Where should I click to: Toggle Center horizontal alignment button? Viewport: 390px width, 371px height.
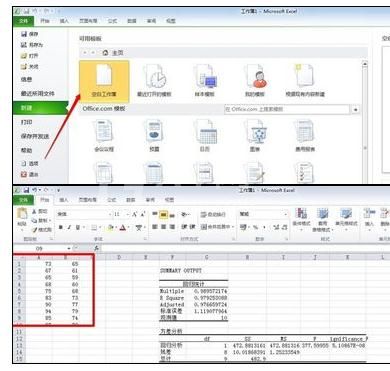[x=163, y=227]
